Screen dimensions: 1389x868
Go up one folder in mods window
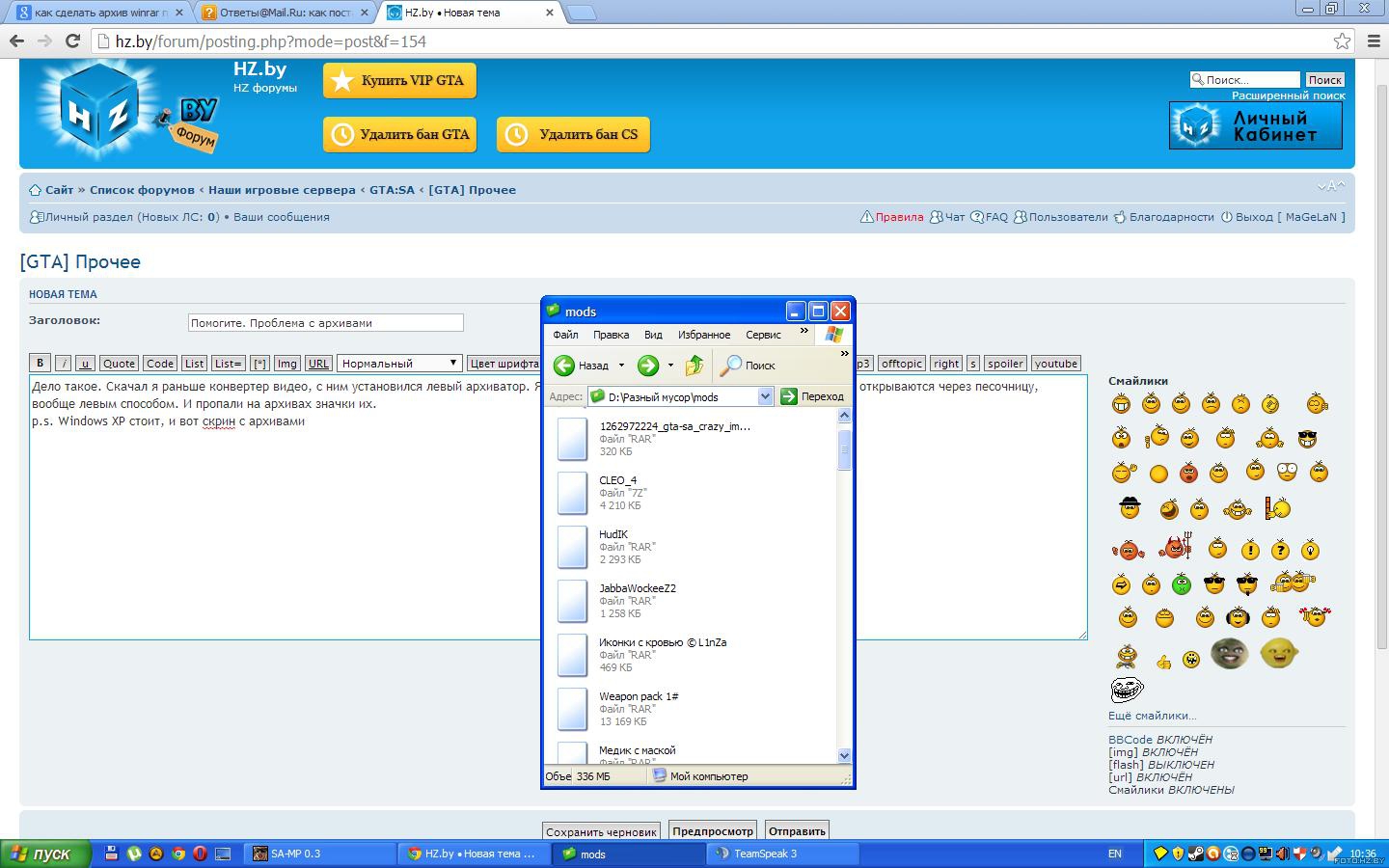(x=694, y=366)
